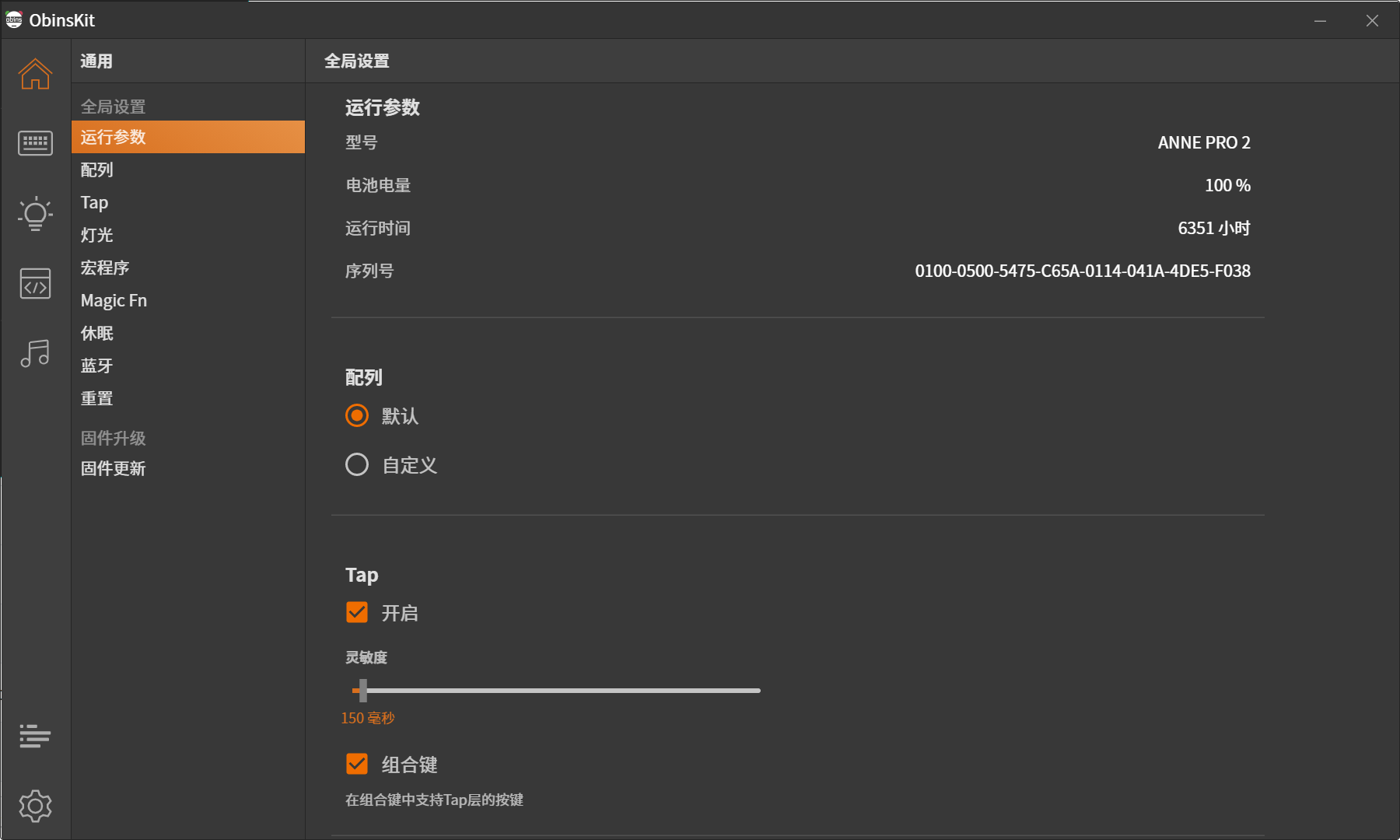Open the music note icon
The height and width of the screenshot is (840, 1400).
tap(35, 353)
